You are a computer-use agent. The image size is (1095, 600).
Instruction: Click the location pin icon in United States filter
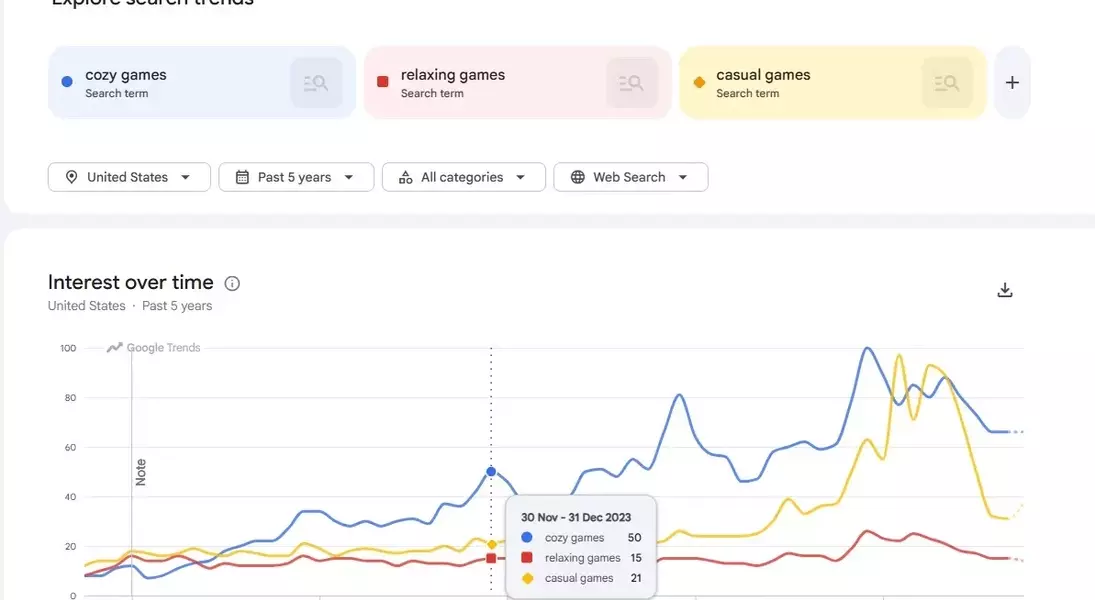[x=71, y=177]
